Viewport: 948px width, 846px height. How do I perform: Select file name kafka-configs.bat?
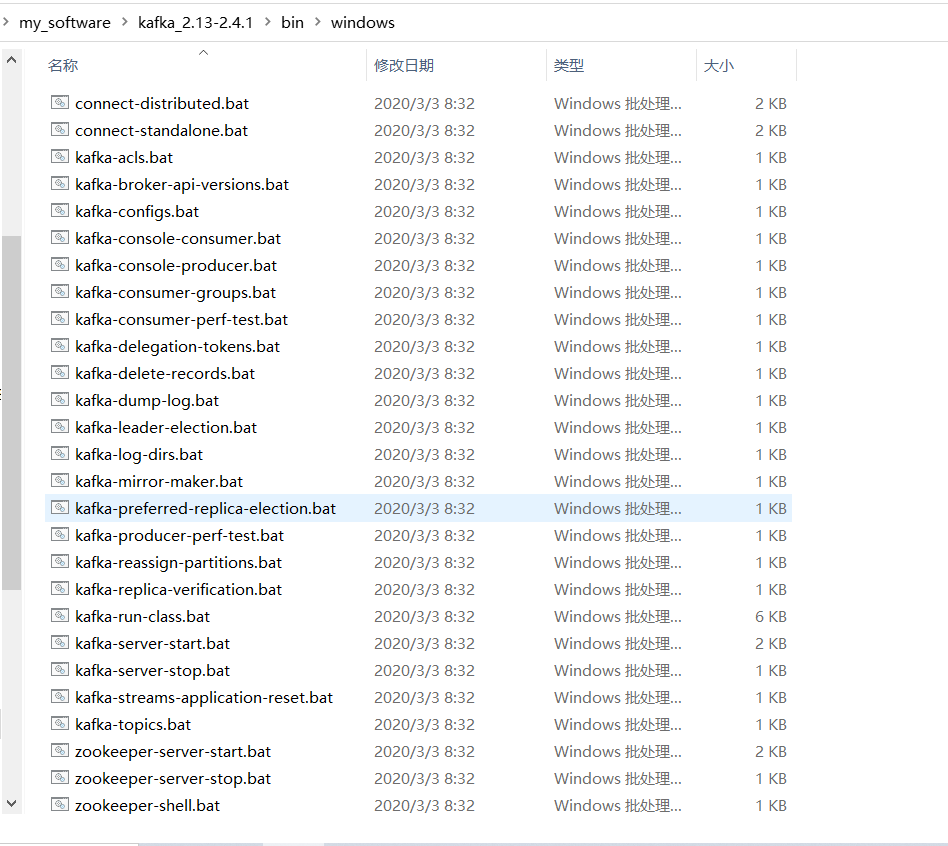[x=137, y=211]
